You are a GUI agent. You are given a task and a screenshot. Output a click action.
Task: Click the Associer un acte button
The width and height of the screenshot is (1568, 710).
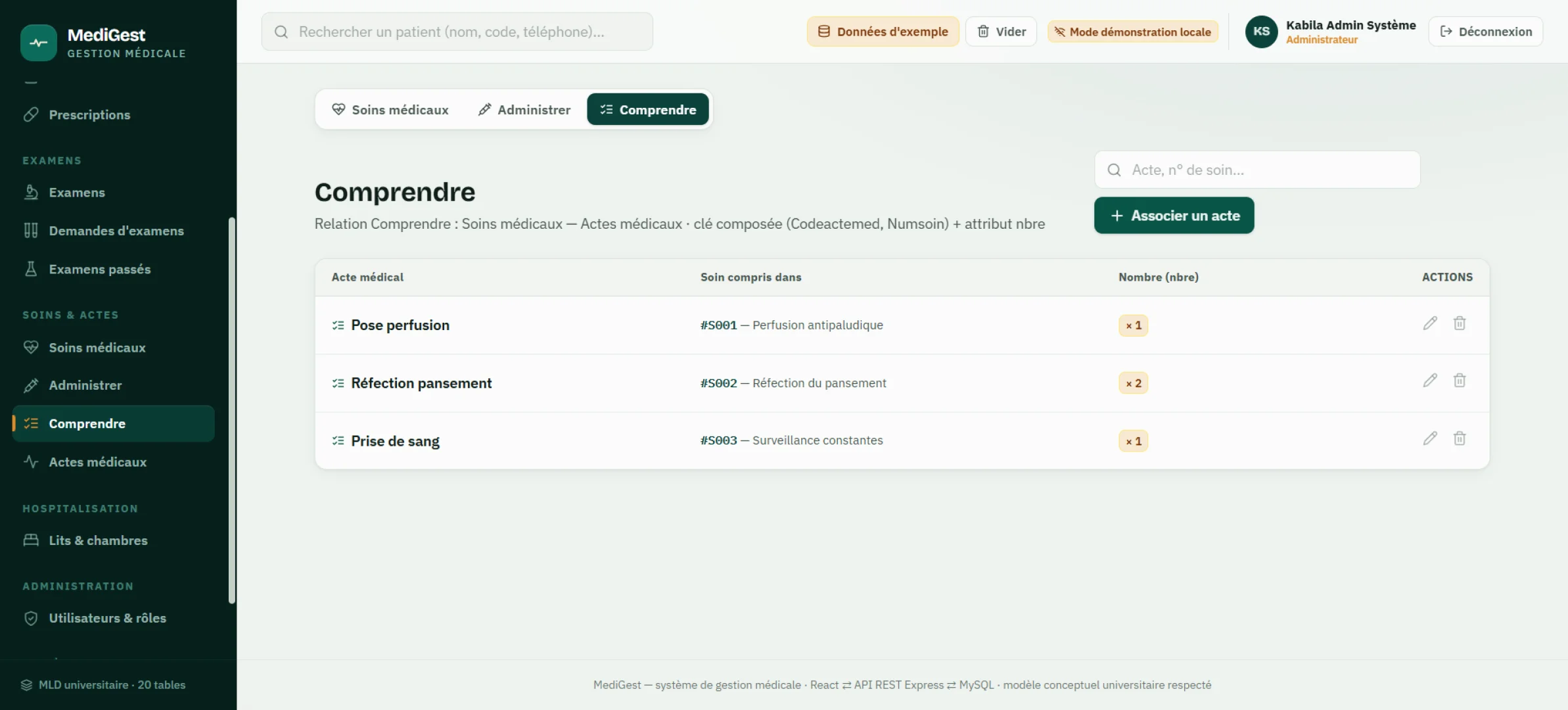[1174, 216]
